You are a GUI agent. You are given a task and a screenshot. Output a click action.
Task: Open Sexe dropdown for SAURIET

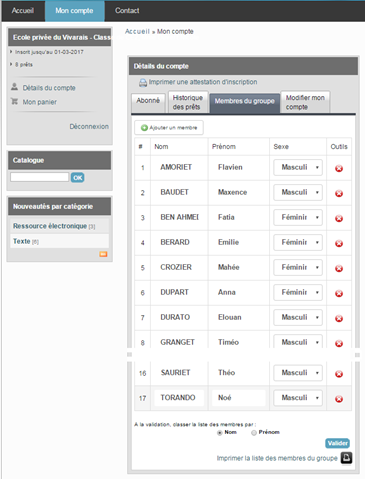click(298, 372)
